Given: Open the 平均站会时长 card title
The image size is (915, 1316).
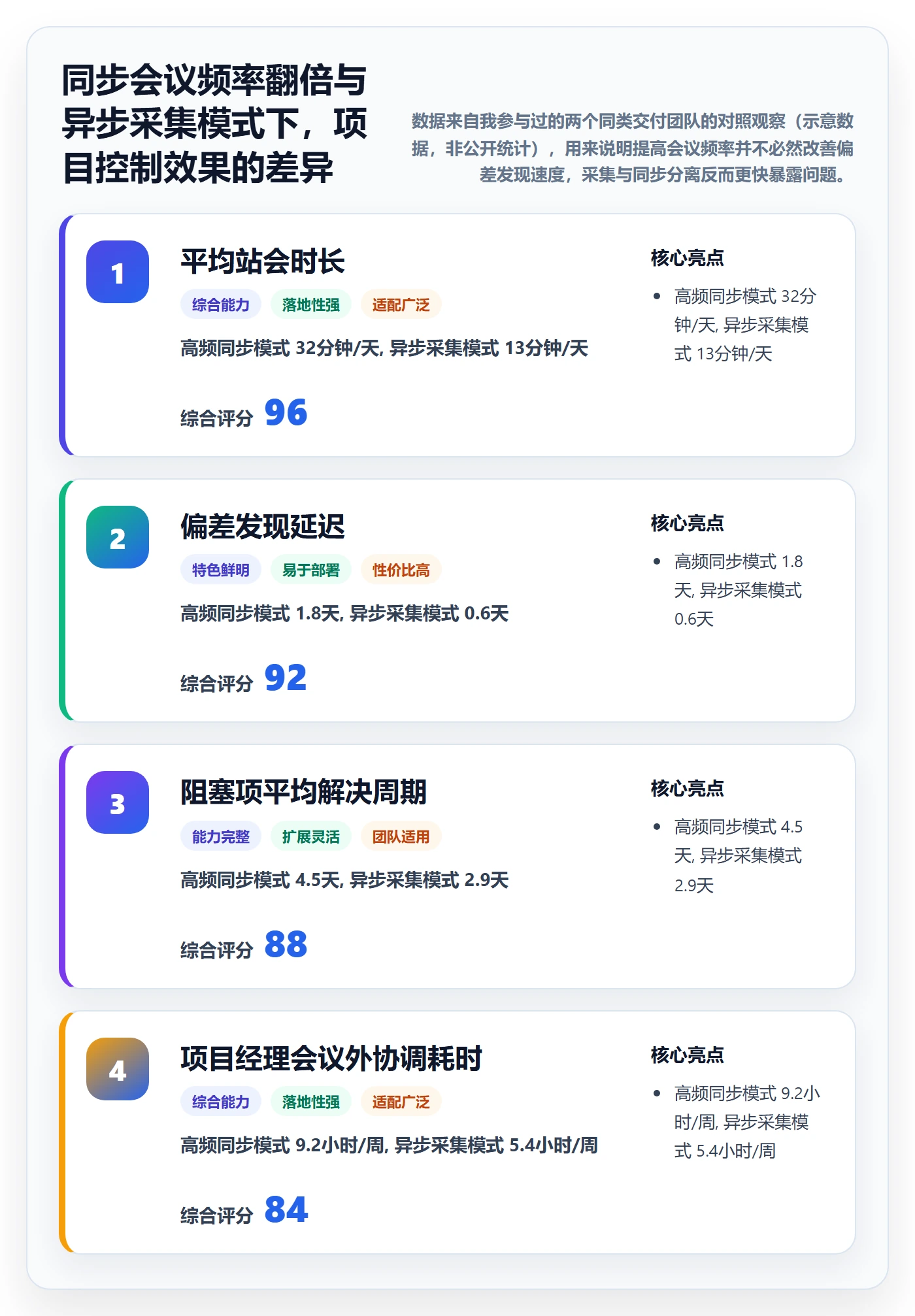Looking at the screenshot, I should (x=263, y=261).
